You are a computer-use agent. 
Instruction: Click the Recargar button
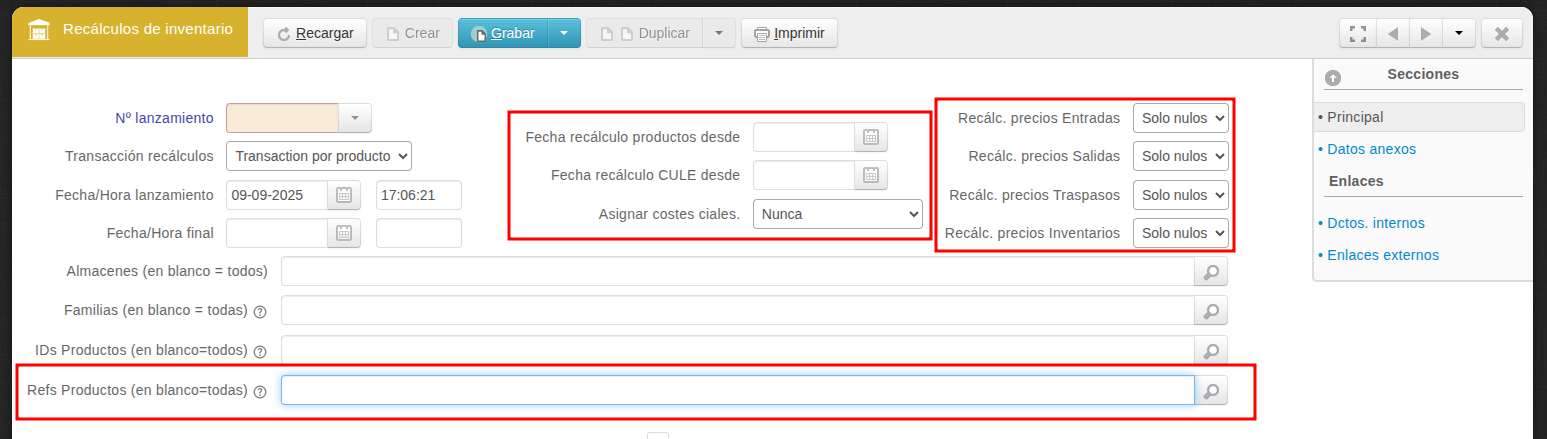[x=315, y=33]
